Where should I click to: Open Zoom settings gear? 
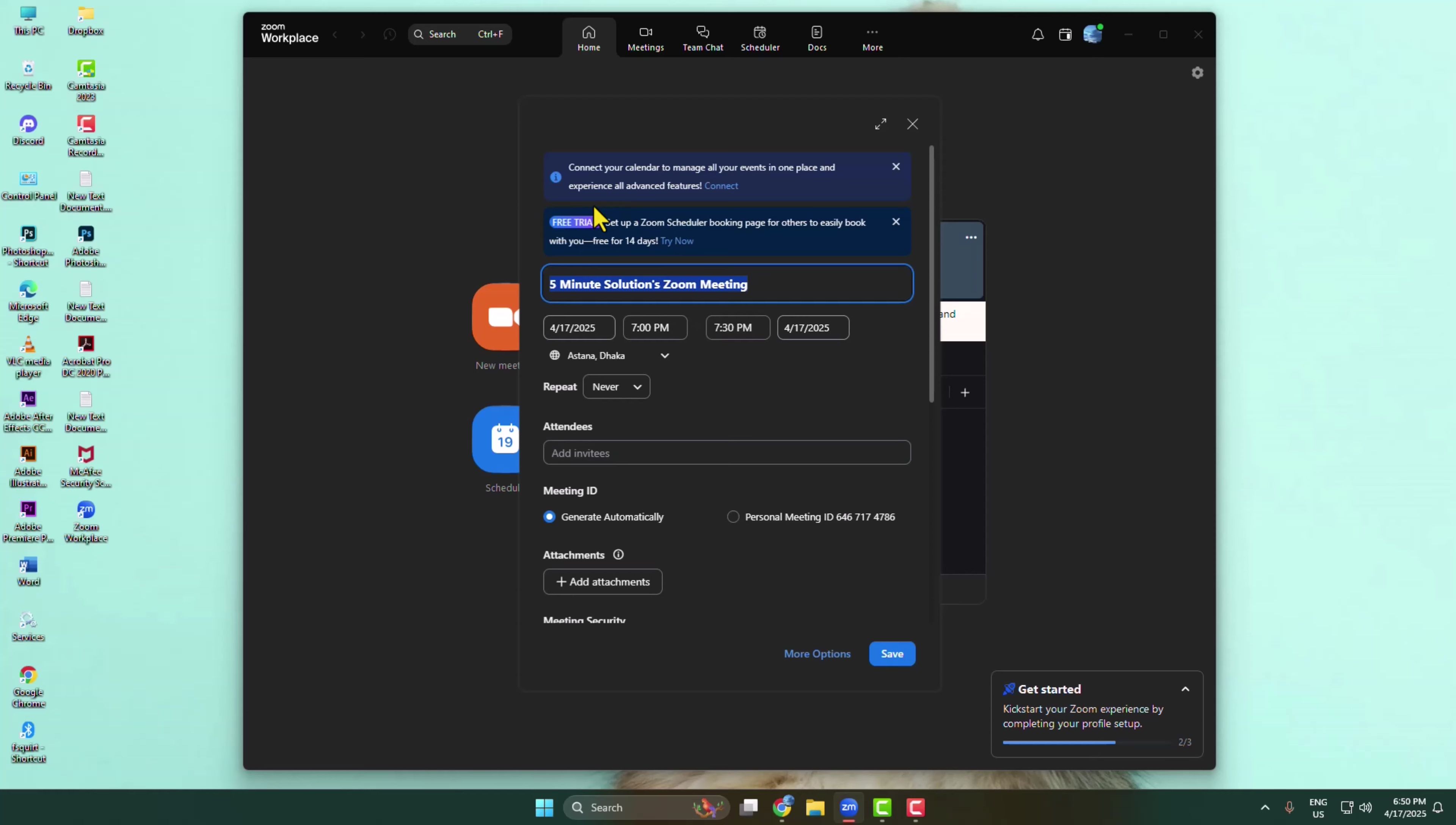point(1197,72)
